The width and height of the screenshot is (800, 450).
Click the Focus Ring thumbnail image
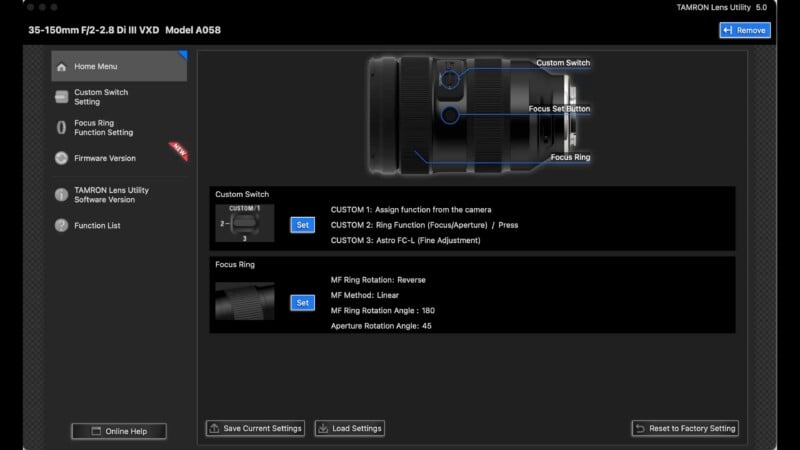pyautogui.click(x=245, y=301)
